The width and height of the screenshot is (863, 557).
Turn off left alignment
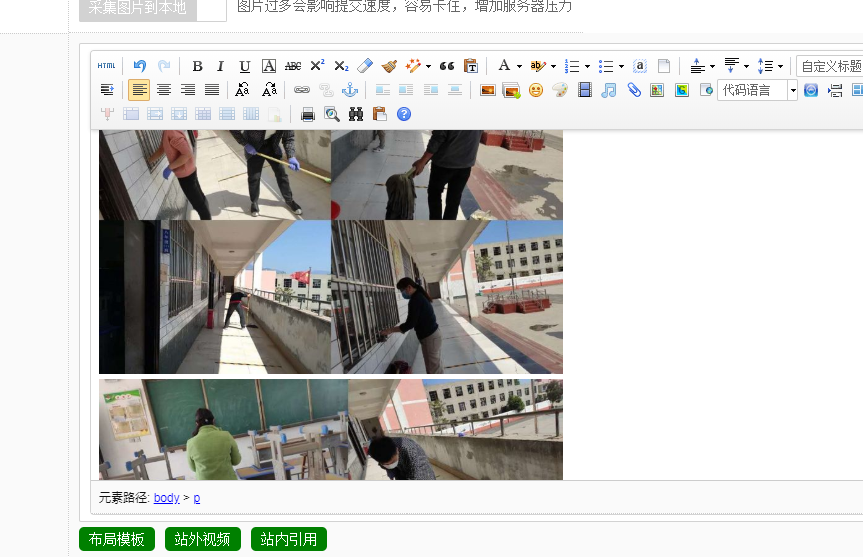pyautogui.click(x=139, y=90)
